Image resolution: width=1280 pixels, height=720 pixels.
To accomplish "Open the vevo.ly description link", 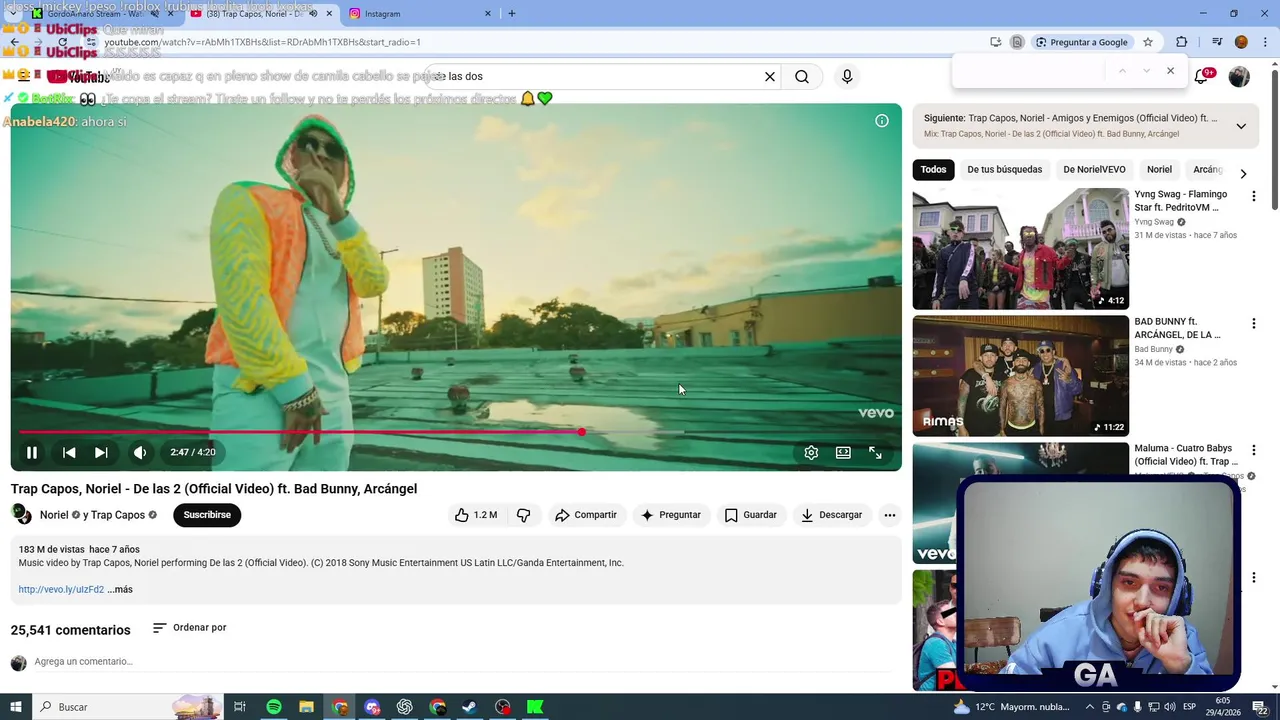I will pos(61,590).
